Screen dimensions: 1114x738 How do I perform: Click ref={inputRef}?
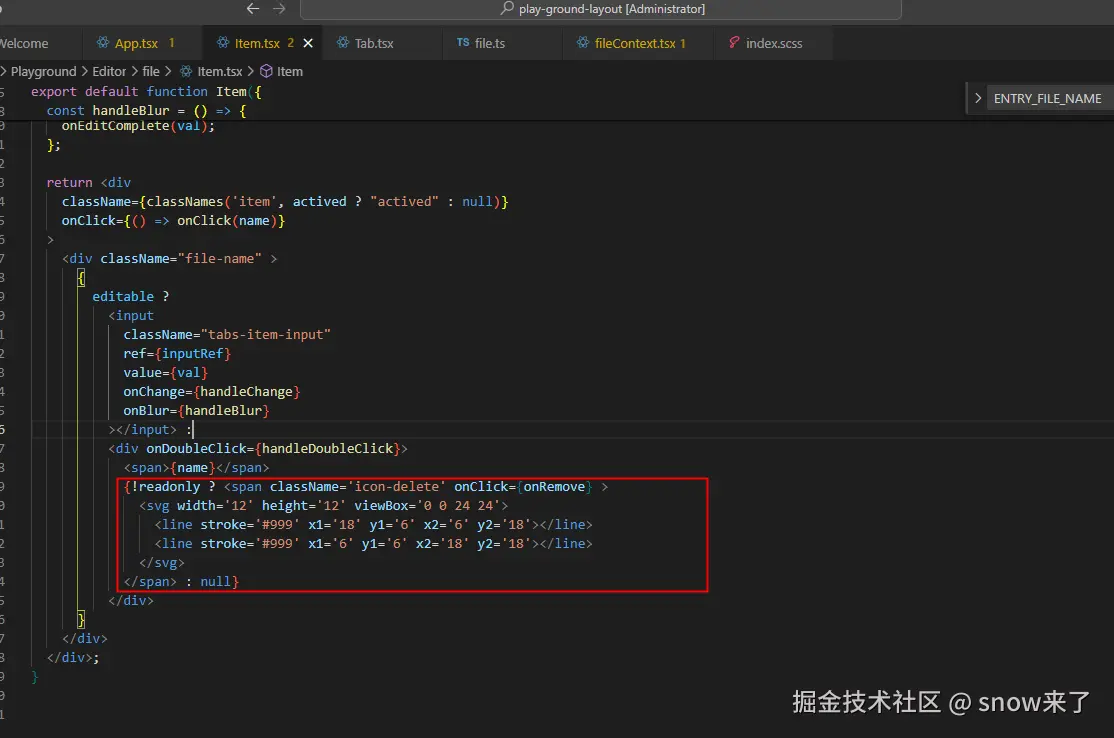click(177, 354)
